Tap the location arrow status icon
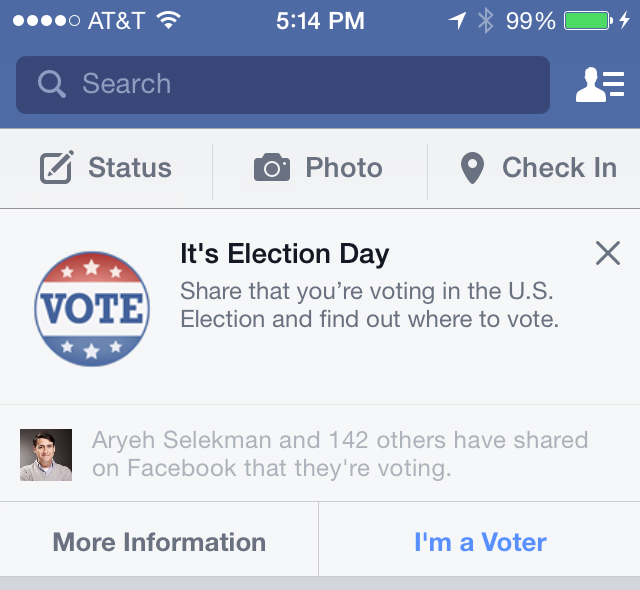Image resolution: width=640 pixels, height=590 pixels. coord(457,20)
